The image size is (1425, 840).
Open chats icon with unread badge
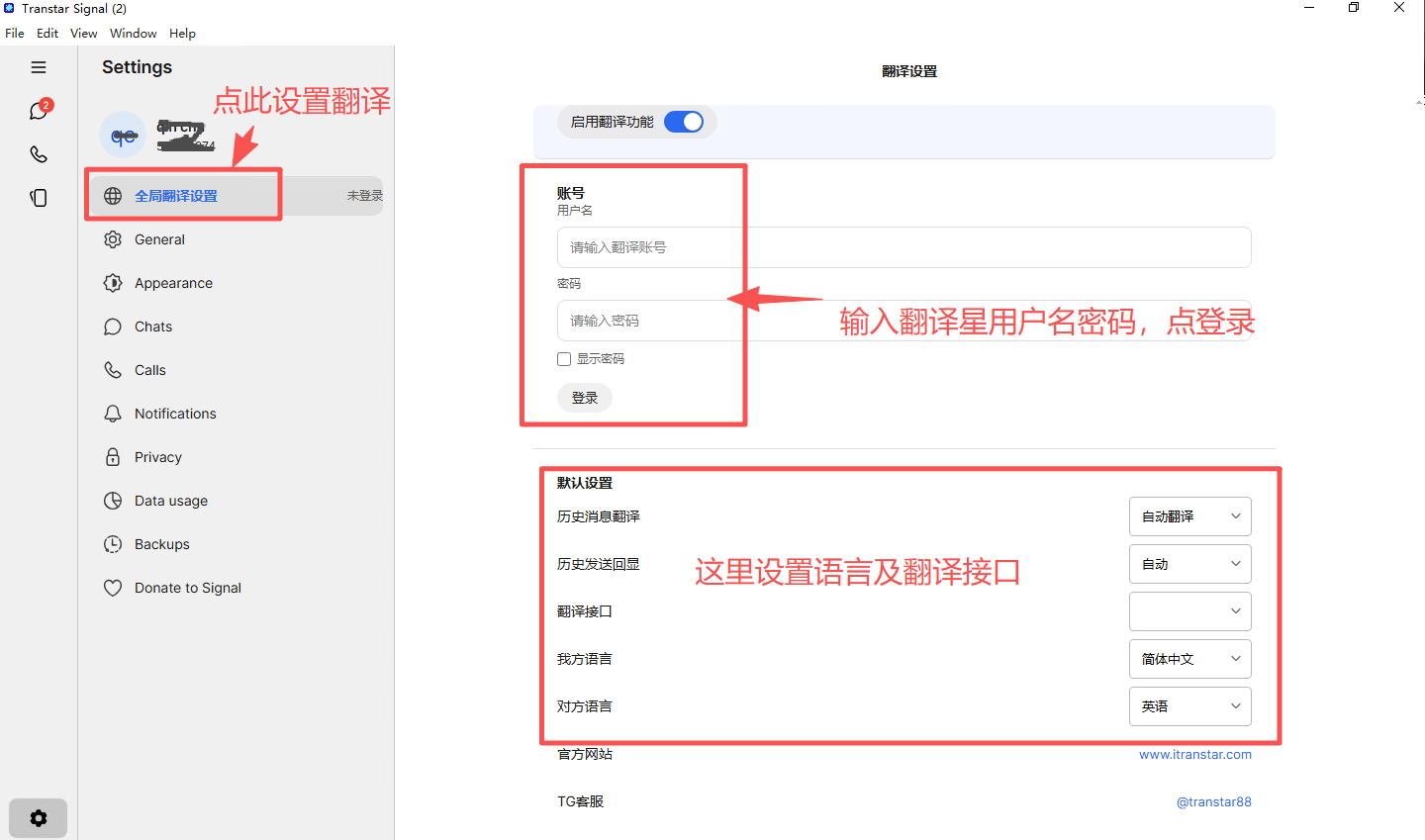click(x=39, y=111)
